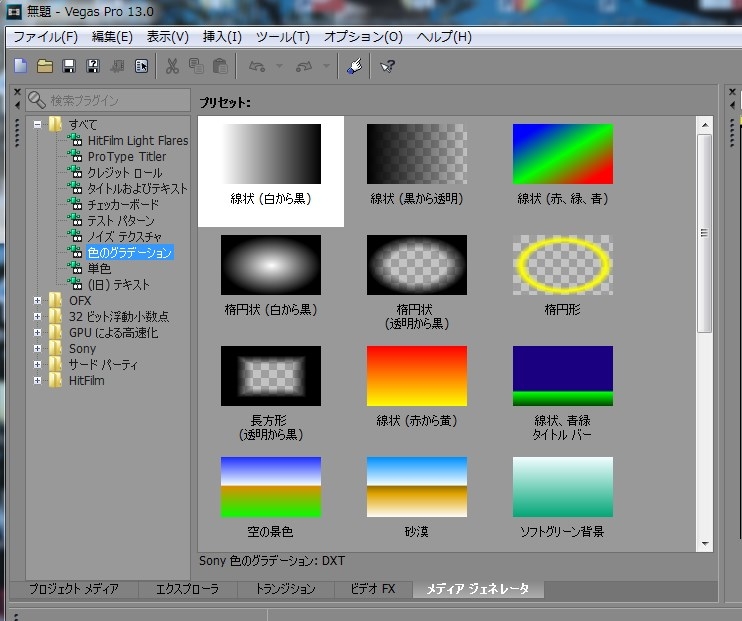Screen dimensions: 742x621
Task: Click the What's This help icon
Action: 387,67
